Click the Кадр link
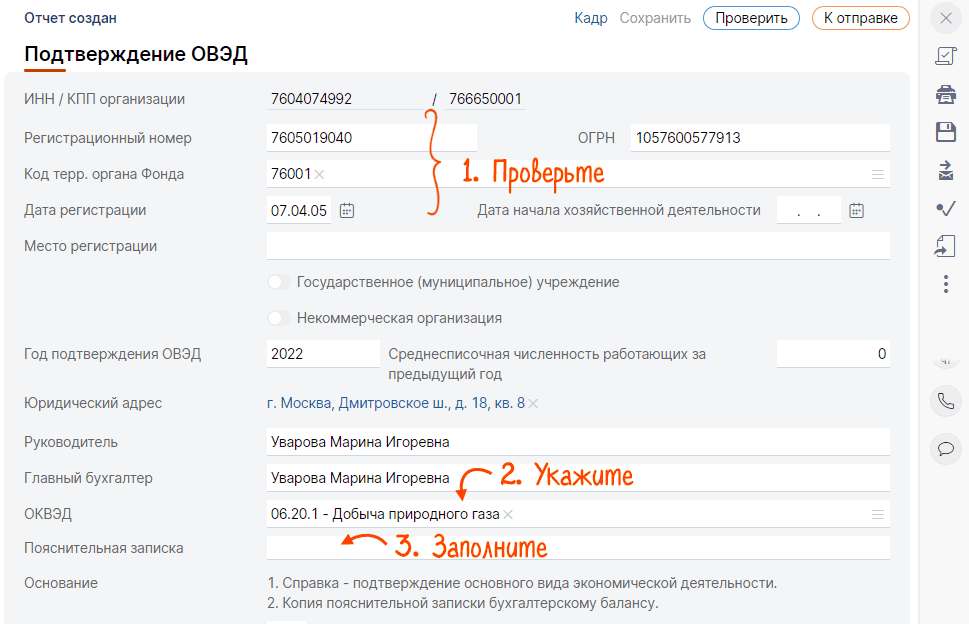The image size is (969, 624). click(x=590, y=18)
